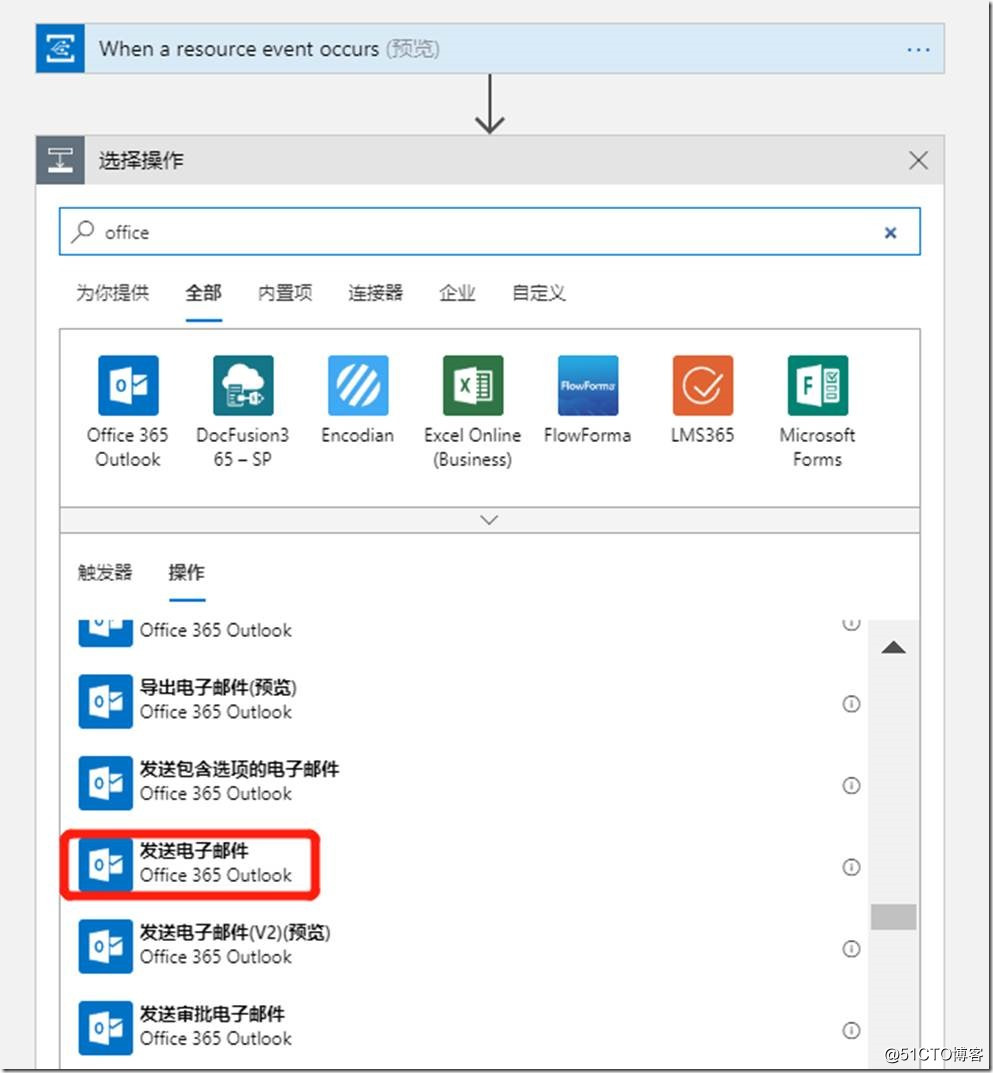Choose the 导出电子邮件(预览) action

(463, 701)
